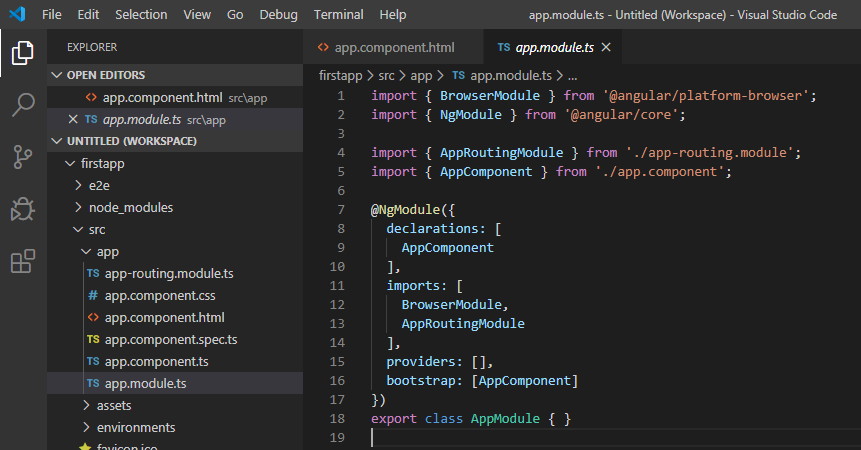The image size is (861, 450).
Task: Expand the e2e folder
Action: click(x=79, y=185)
